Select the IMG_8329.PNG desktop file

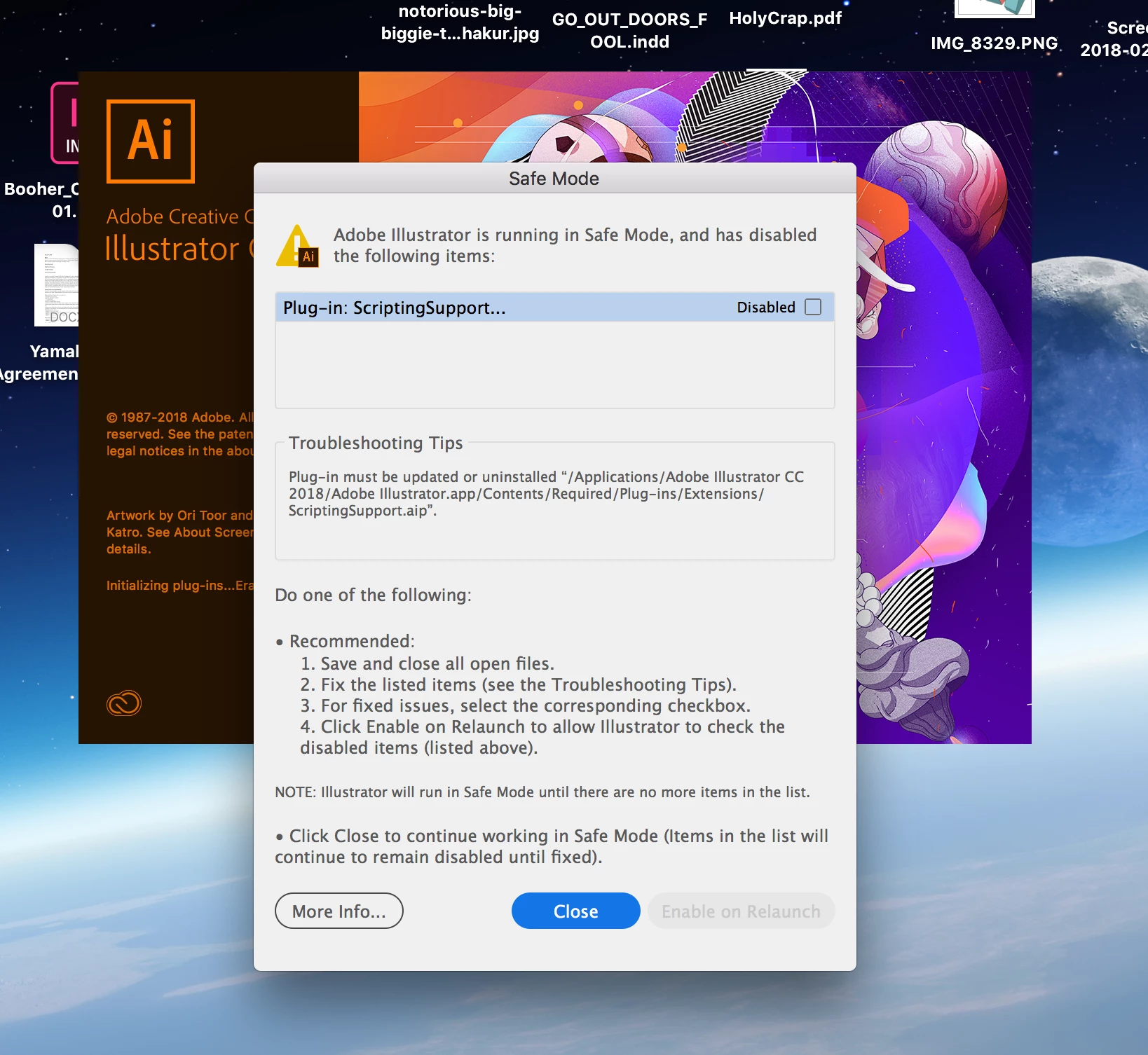coord(994,43)
